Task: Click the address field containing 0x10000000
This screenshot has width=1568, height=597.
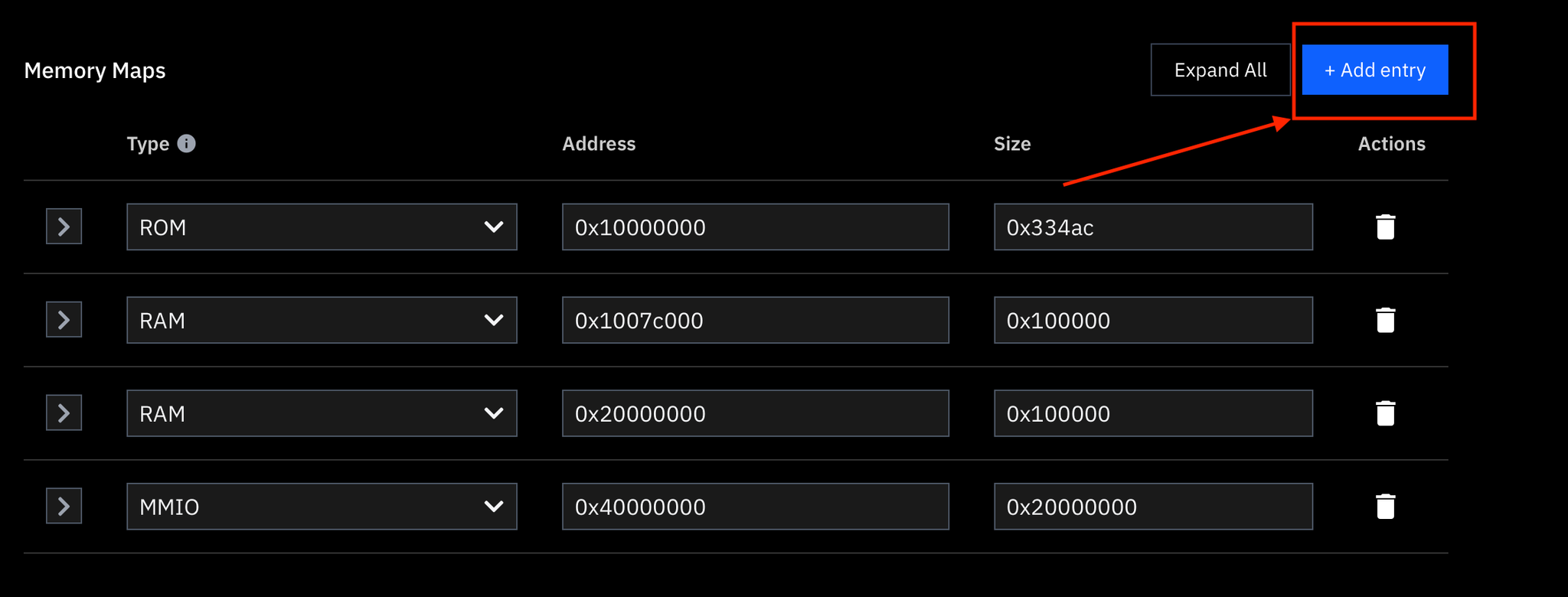Action: 756,227
